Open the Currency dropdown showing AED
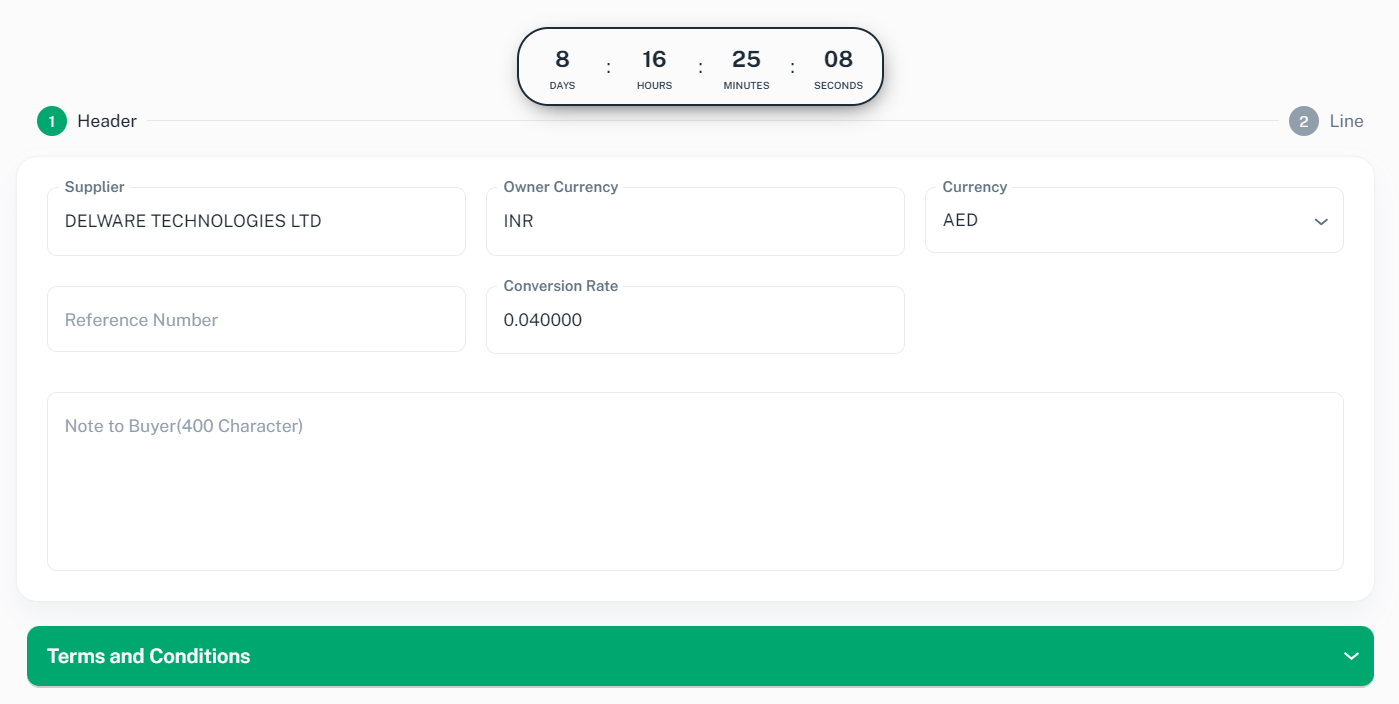This screenshot has height=704, width=1399. click(1133, 221)
